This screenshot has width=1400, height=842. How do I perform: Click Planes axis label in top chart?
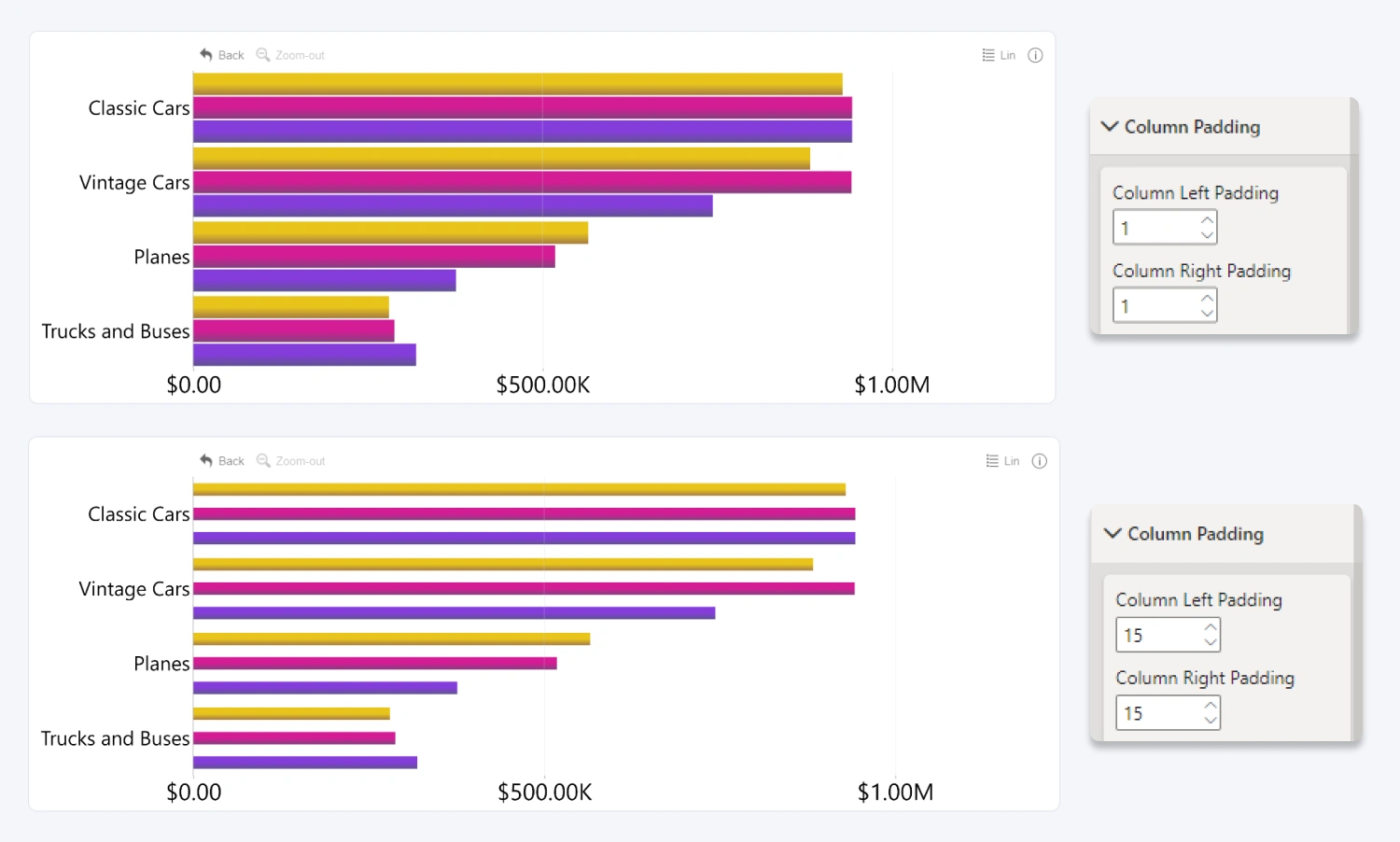pyautogui.click(x=161, y=257)
